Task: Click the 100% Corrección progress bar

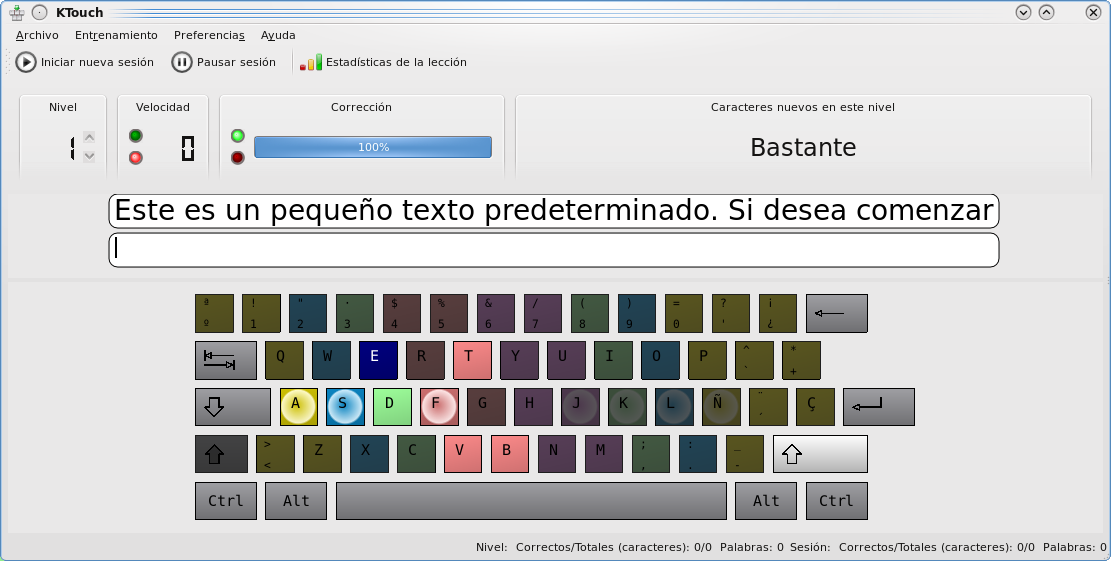Action: pos(373,147)
